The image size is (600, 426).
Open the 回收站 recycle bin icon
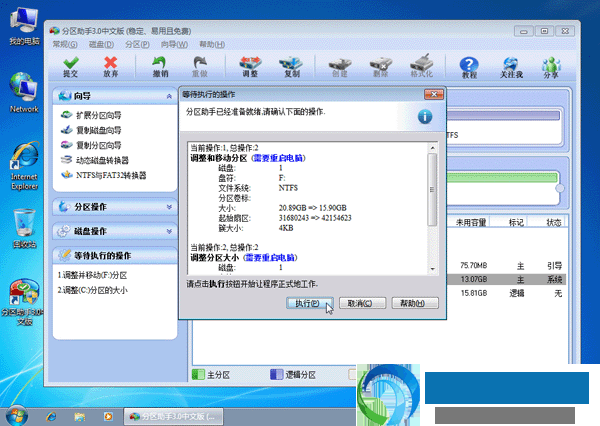24,229
